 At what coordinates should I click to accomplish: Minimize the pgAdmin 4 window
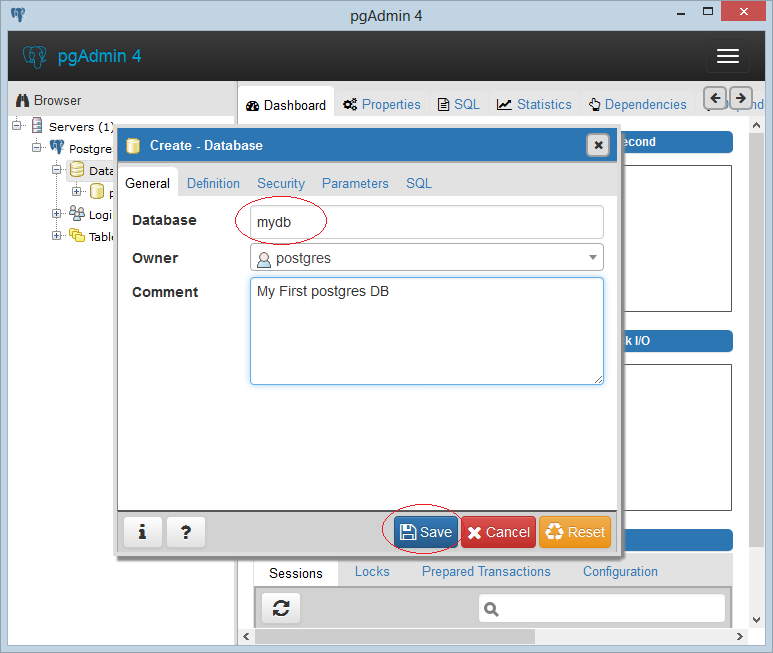(x=681, y=13)
